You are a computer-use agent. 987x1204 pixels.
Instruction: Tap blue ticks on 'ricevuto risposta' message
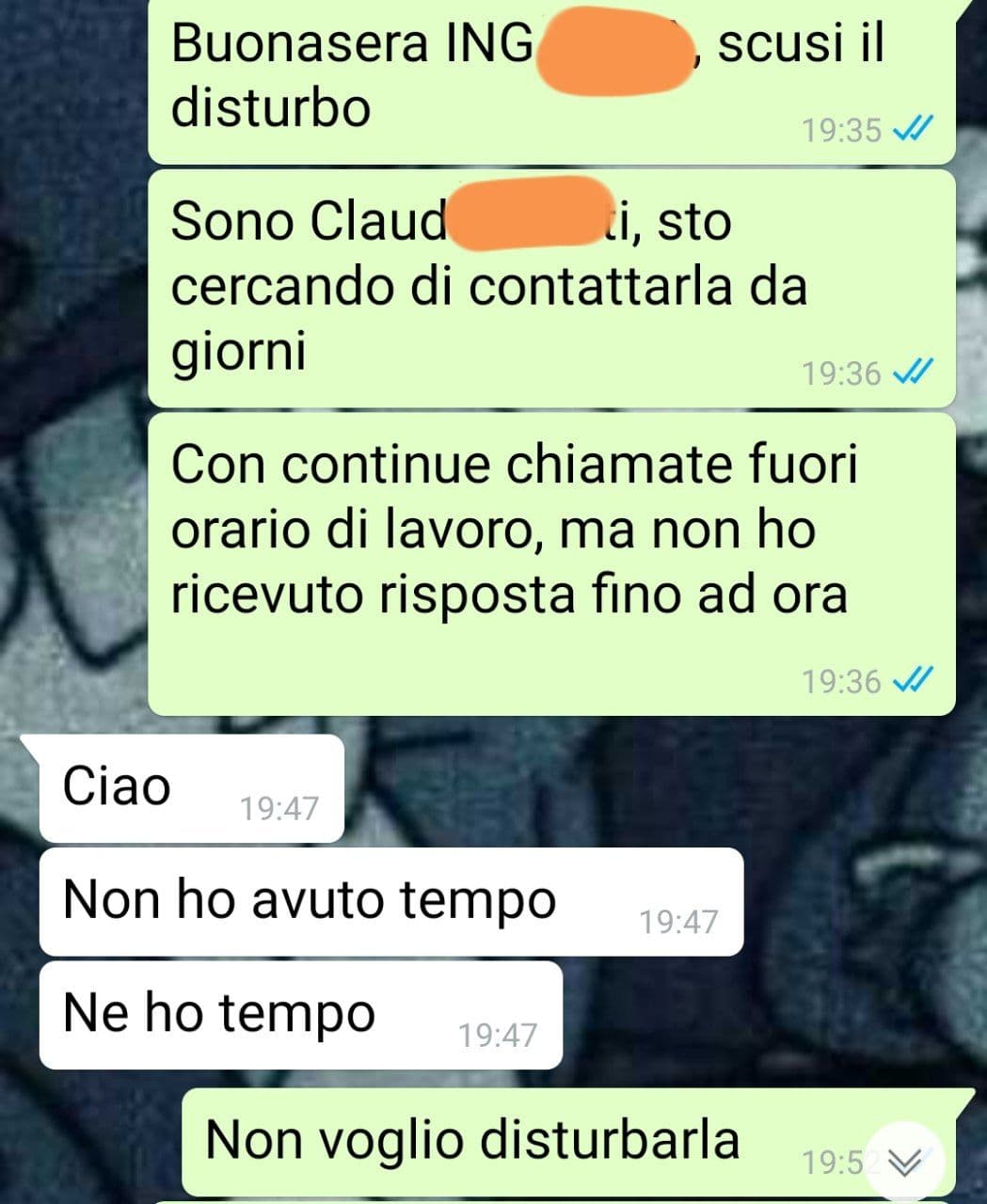pos(911,680)
